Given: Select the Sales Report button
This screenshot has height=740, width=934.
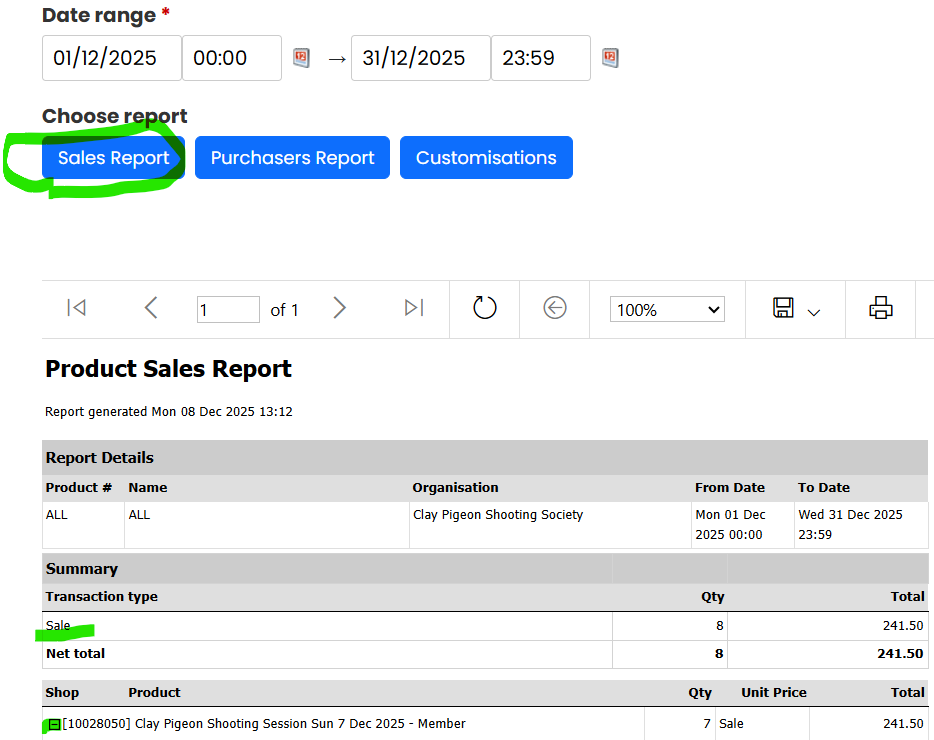Looking at the screenshot, I should coord(111,157).
